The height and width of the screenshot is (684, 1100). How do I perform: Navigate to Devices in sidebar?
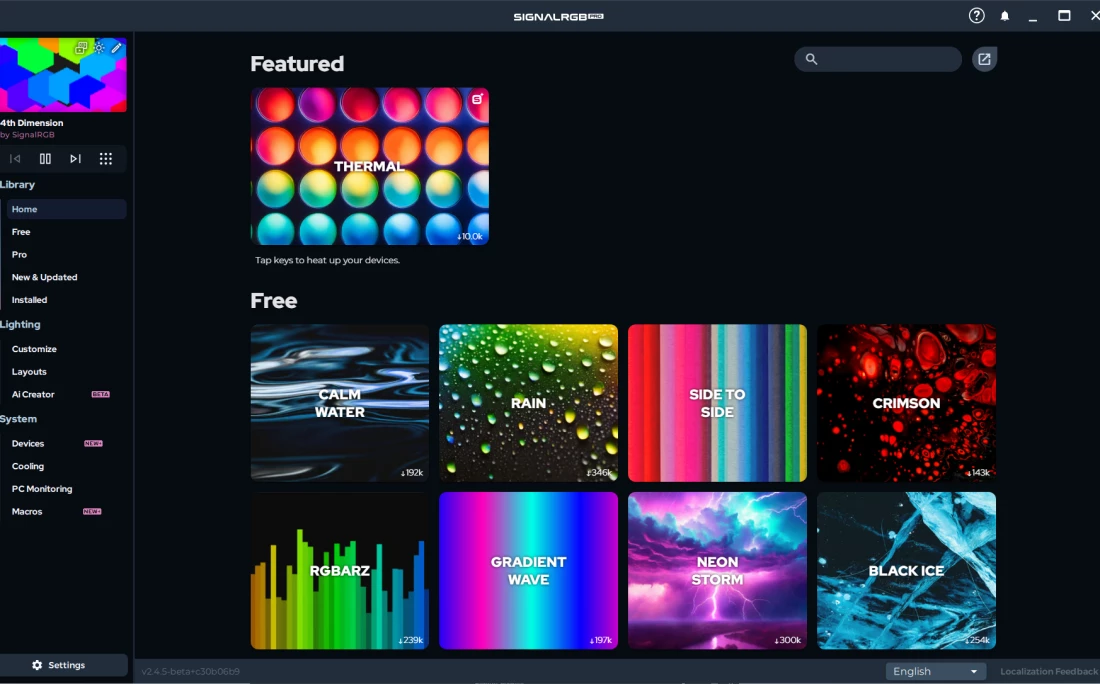click(x=28, y=443)
